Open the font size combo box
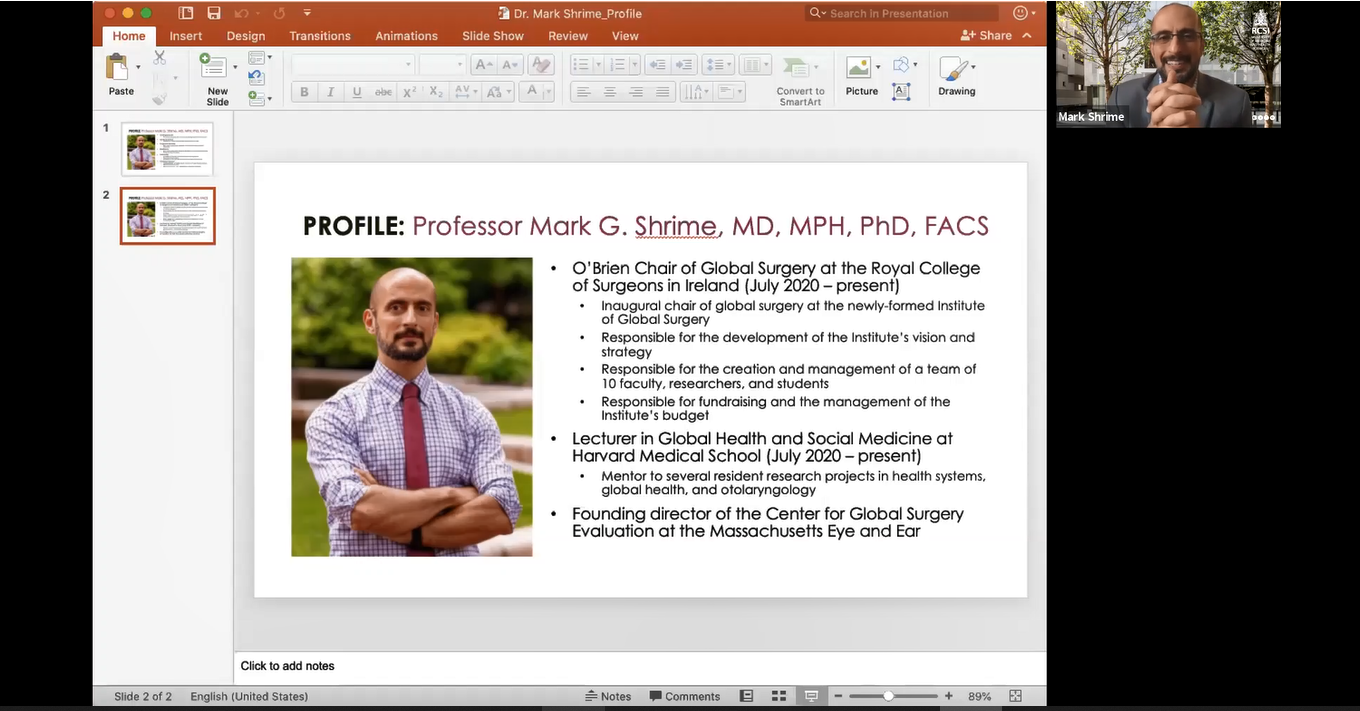The image size is (1360, 711). pos(442,65)
